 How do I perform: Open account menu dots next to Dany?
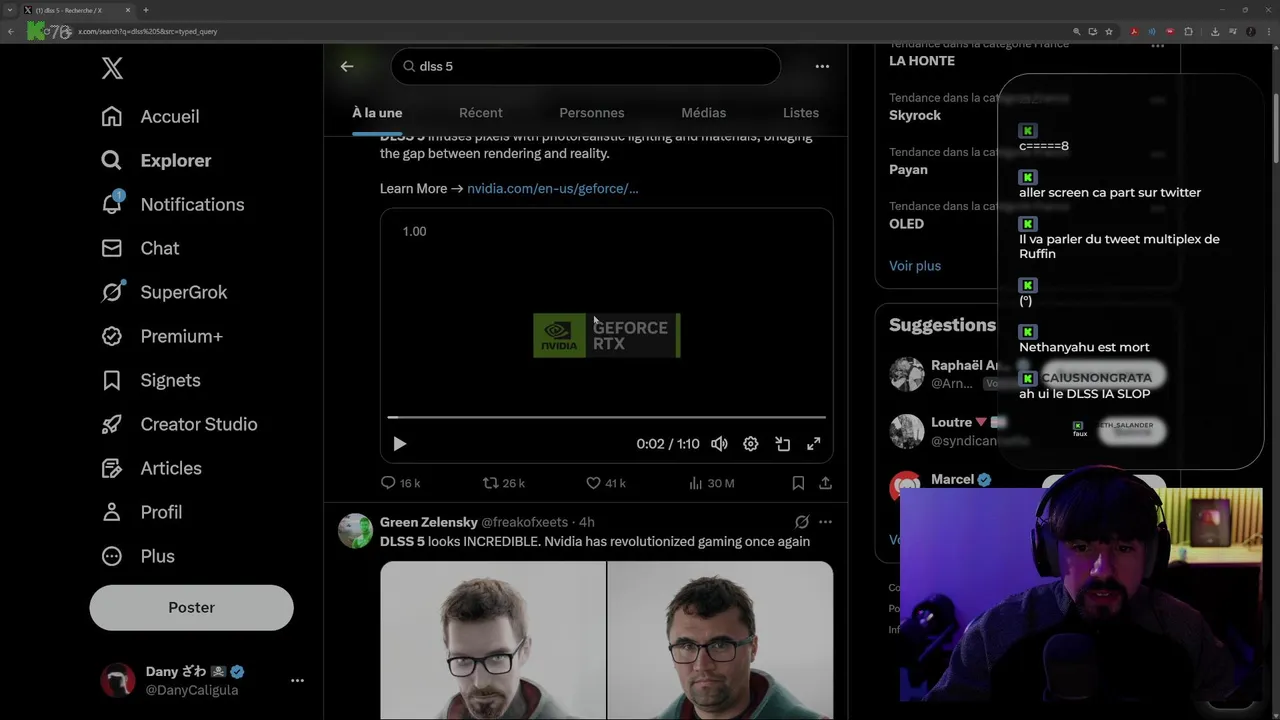coord(297,680)
